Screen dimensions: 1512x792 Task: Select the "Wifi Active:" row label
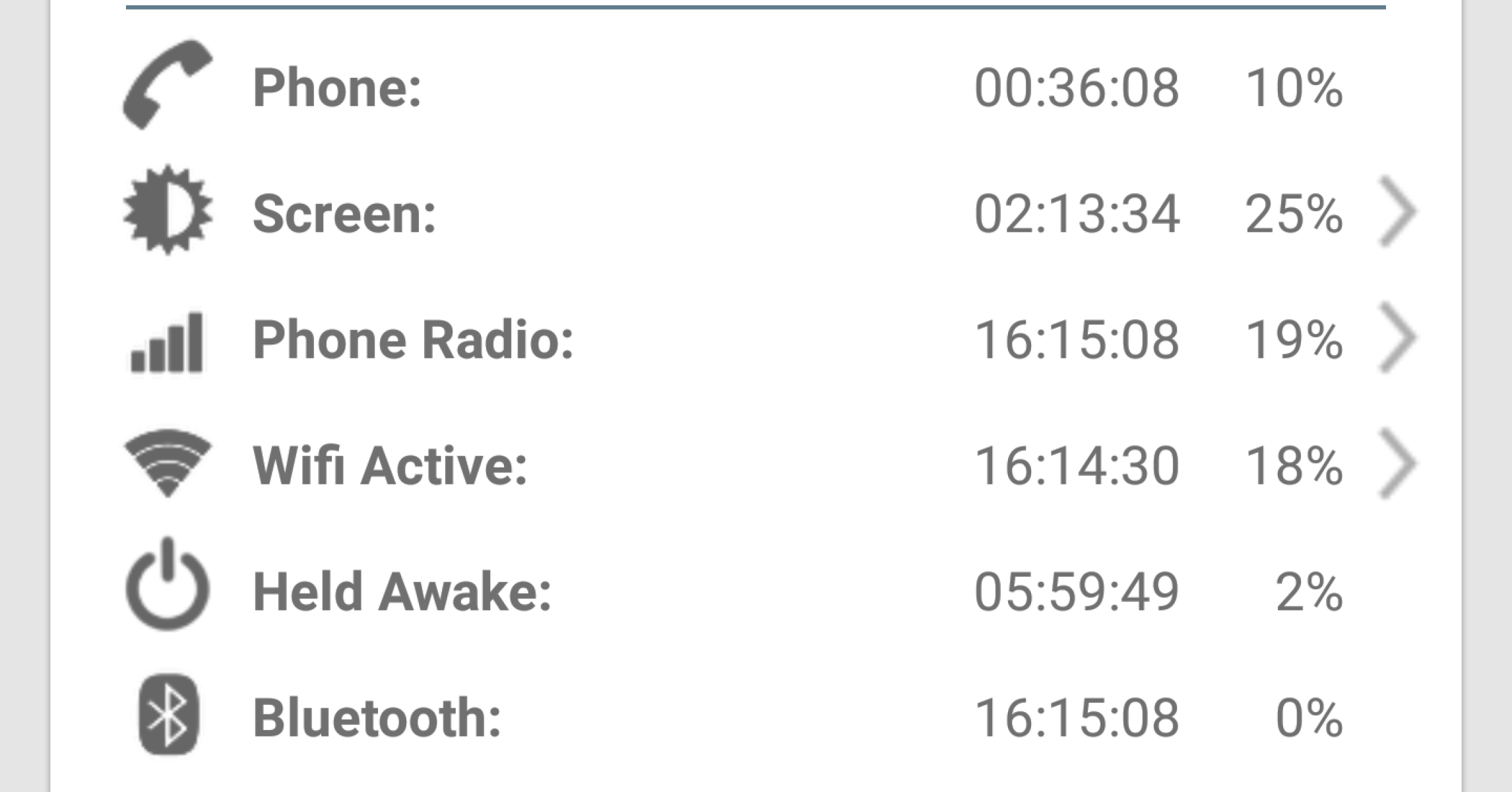[x=390, y=466]
